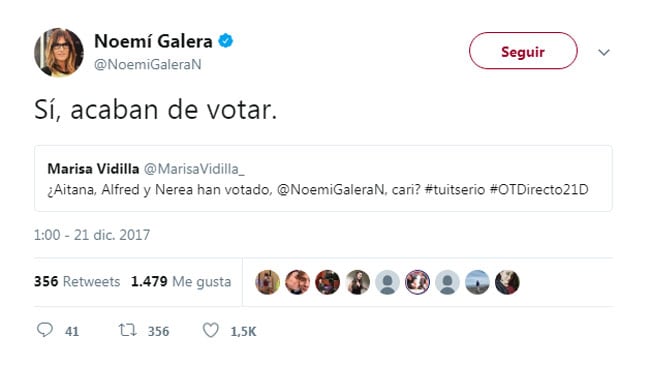Screen dimensions: 650x367
Task: Follow the account with Seguir button
Action: click(x=523, y=51)
